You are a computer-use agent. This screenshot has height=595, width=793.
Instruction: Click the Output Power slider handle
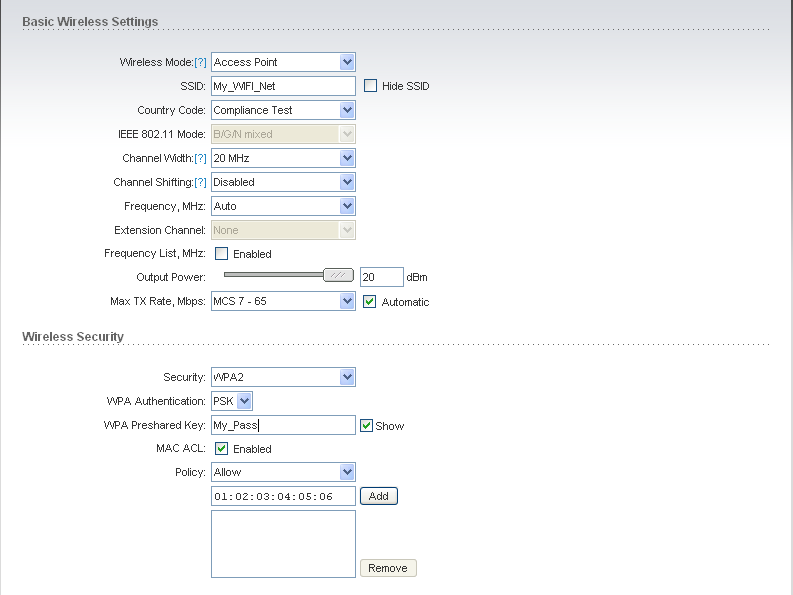pyautogui.click(x=338, y=275)
